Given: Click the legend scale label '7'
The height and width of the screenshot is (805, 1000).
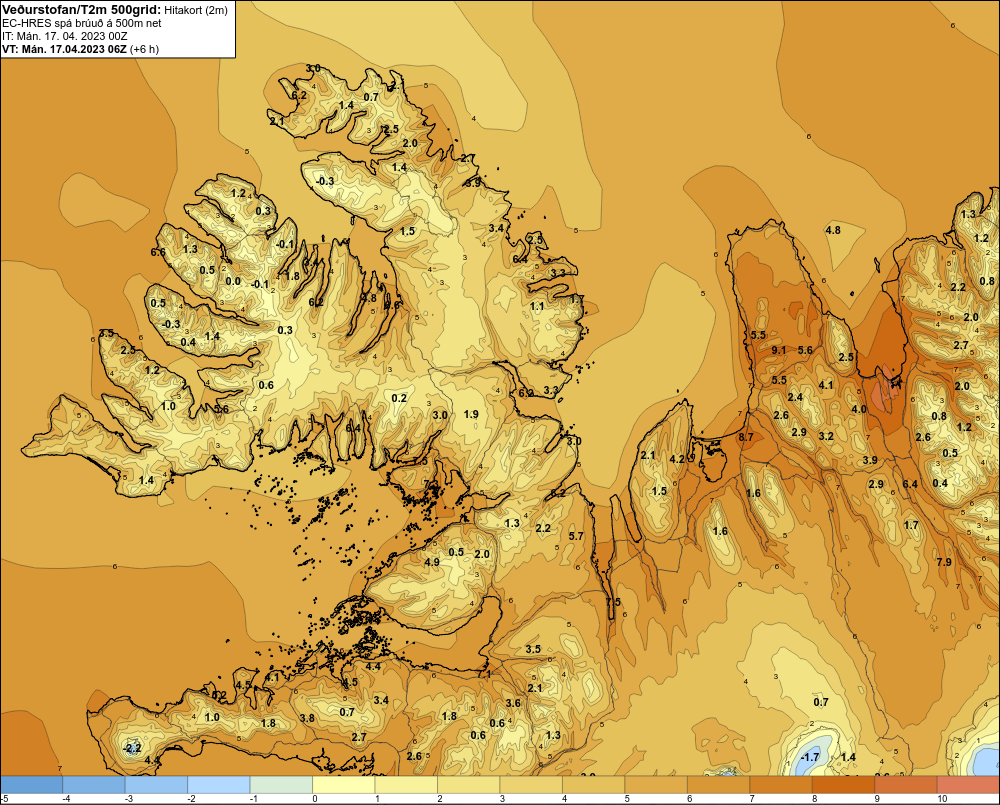Looking at the screenshot, I should 752,799.
